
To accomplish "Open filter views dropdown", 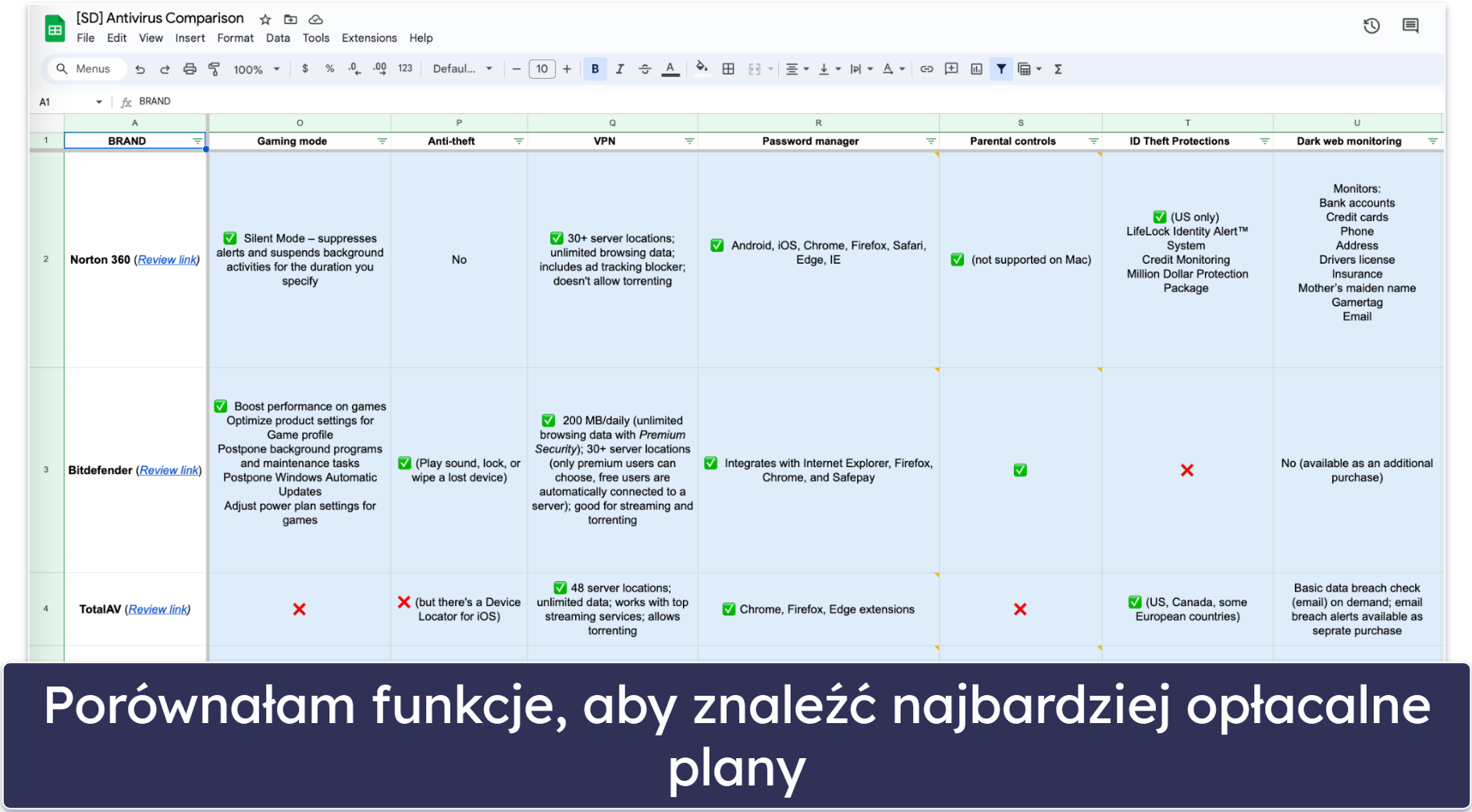I will (x=1030, y=69).
